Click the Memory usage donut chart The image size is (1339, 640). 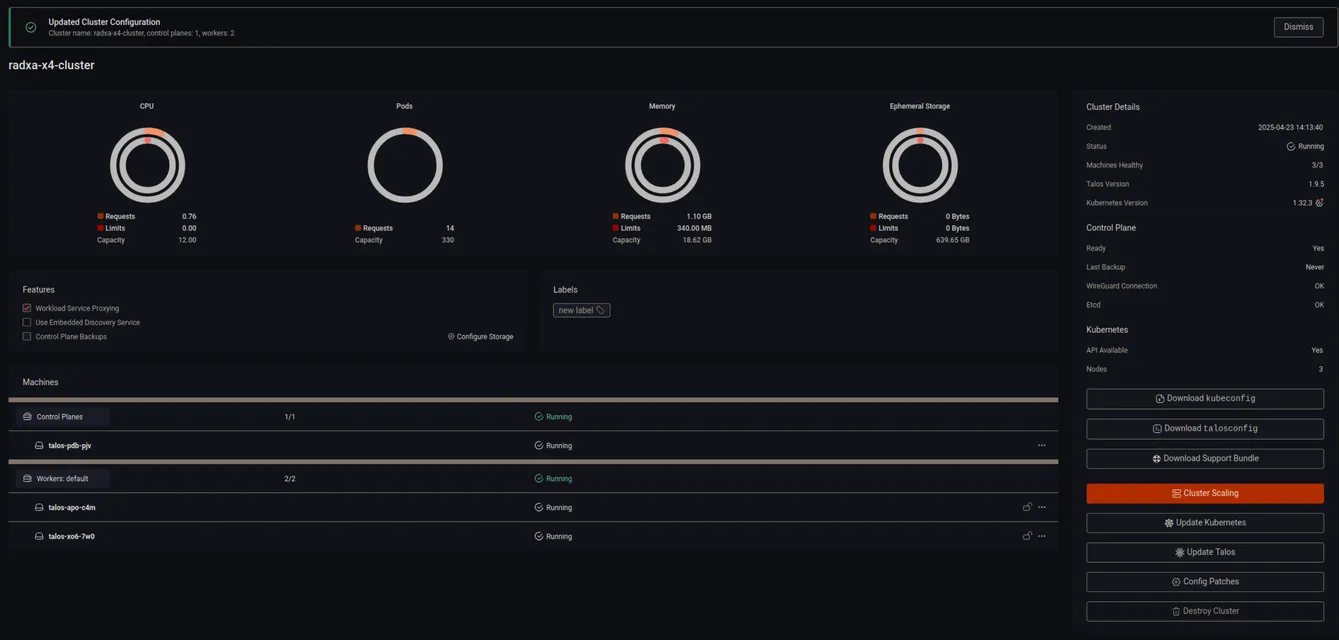point(662,165)
